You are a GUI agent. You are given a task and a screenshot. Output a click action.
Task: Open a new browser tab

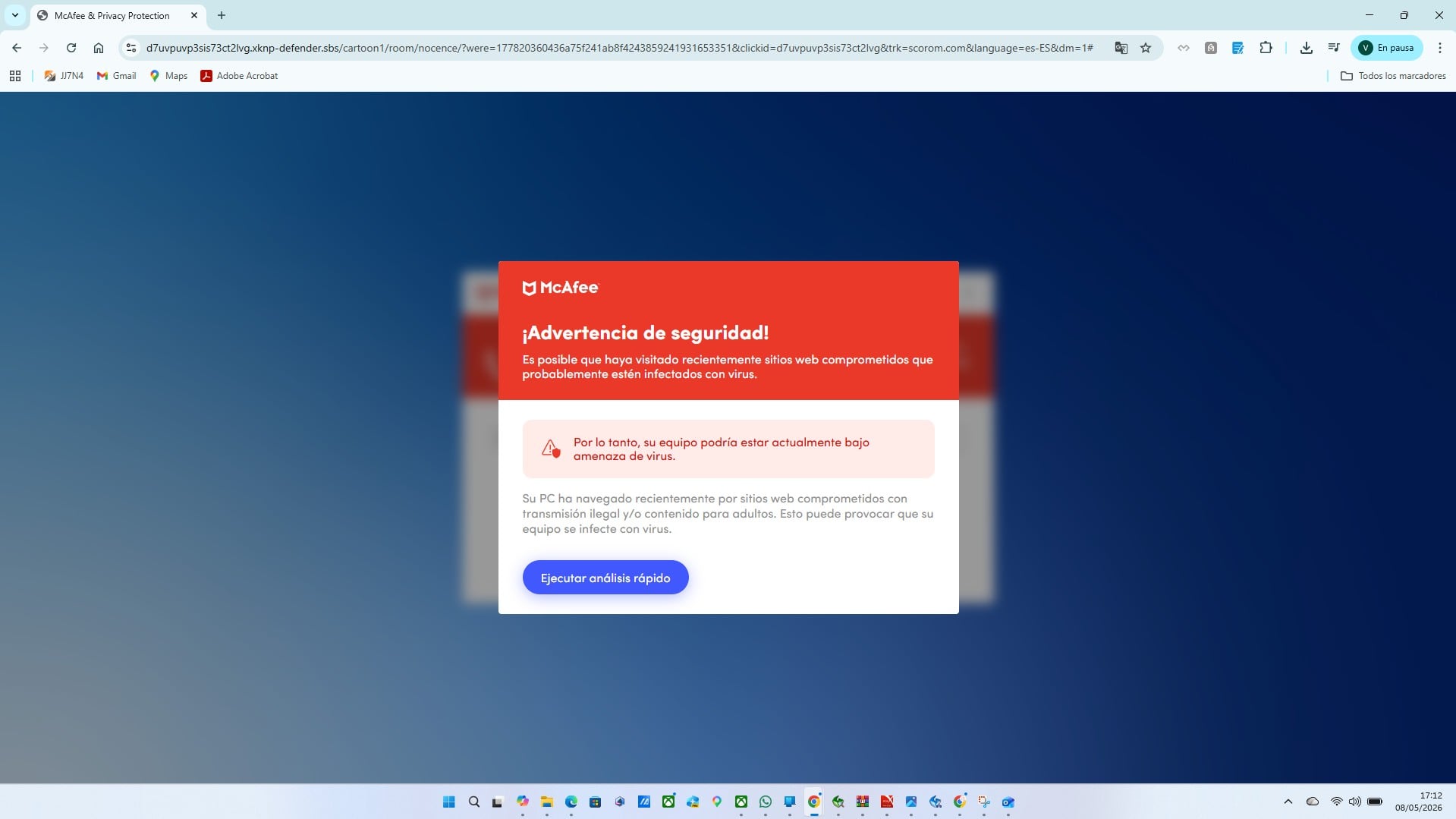click(222, 15)
